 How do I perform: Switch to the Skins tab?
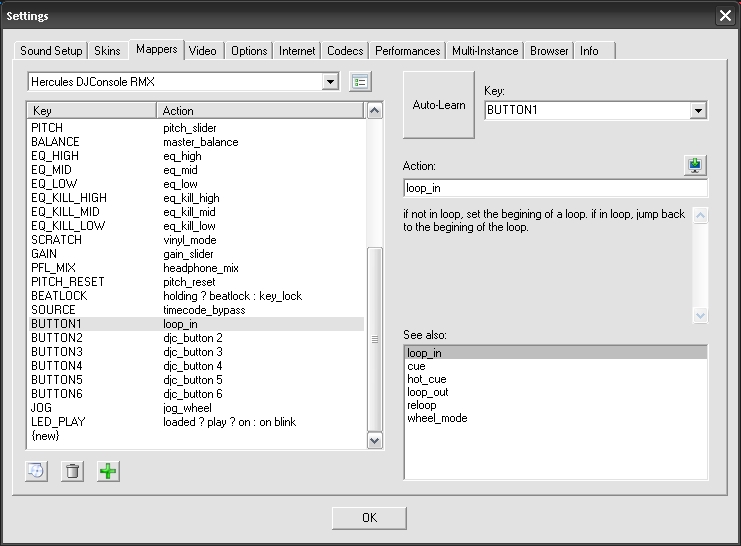click(x=107, y=51)
